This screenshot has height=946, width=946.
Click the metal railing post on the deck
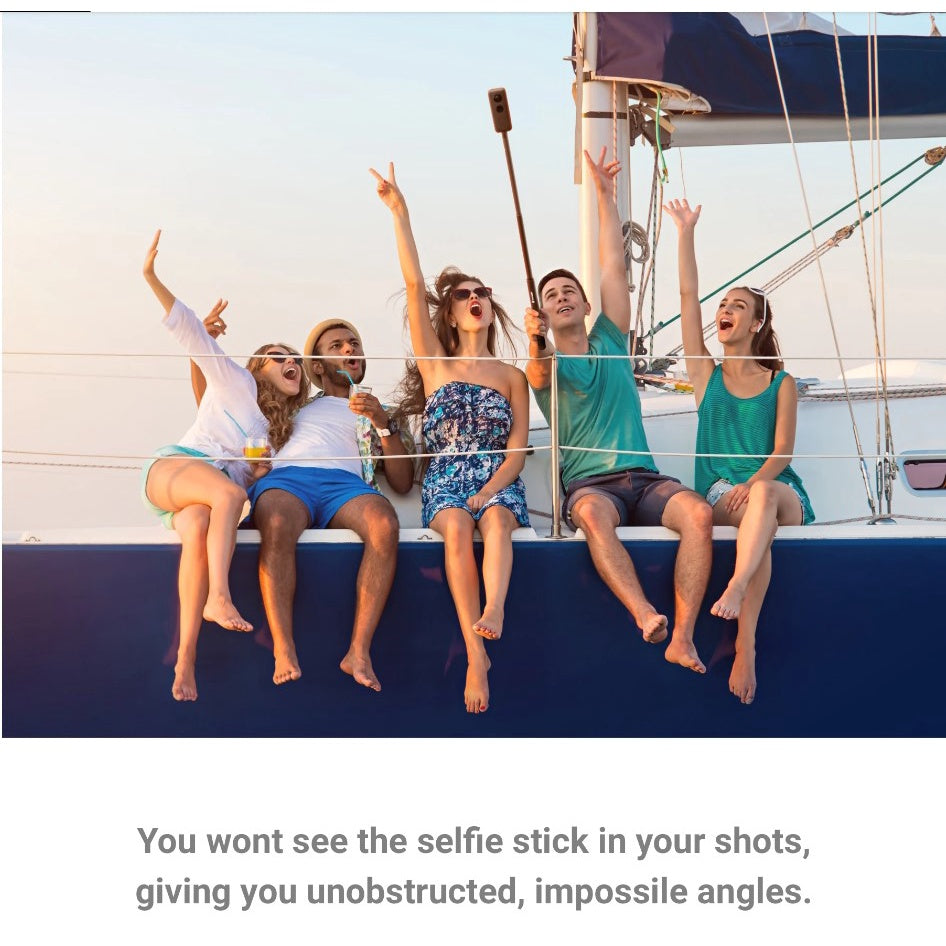point(555,446)
